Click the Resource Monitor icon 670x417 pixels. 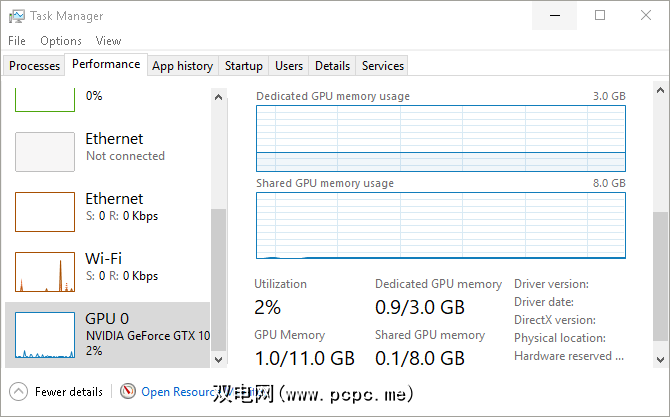(x=128, y=391)
